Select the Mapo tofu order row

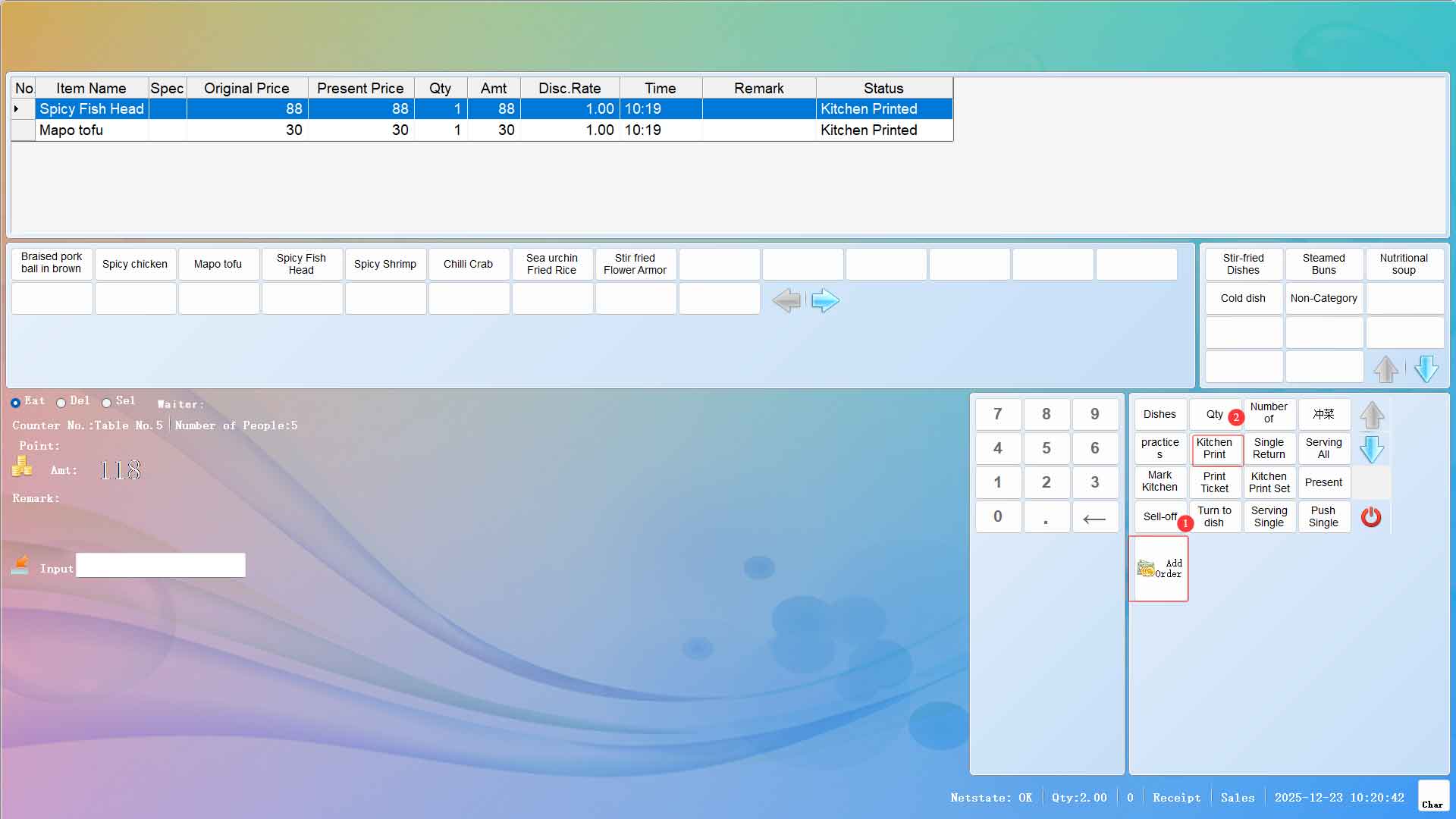71,130
